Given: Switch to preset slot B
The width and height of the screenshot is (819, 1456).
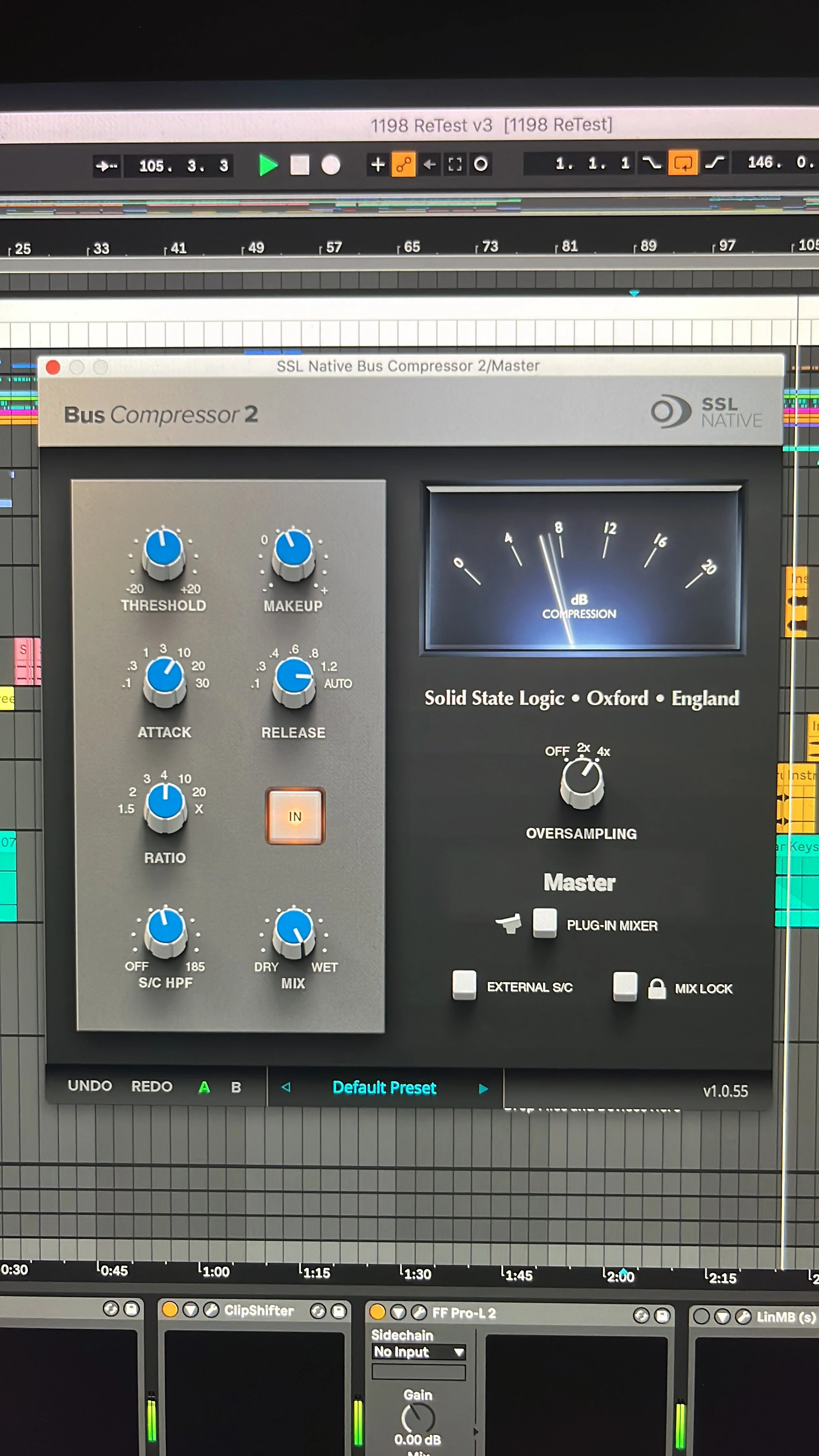Looking at the screenshot, I should pyautogui.click(x=236, y=1087).
